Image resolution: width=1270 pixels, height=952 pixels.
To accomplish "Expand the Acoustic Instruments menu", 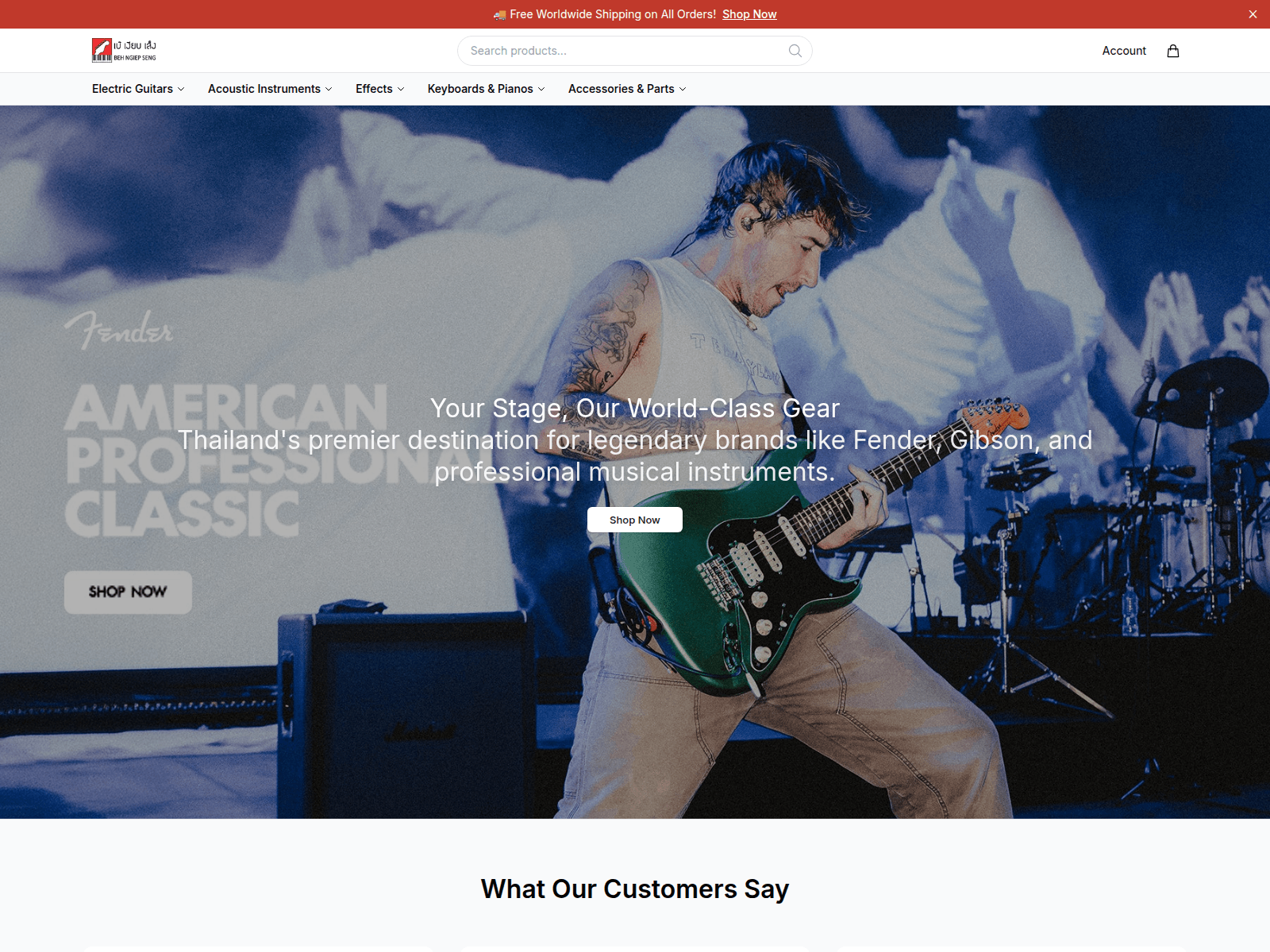I will click(270, 89).
